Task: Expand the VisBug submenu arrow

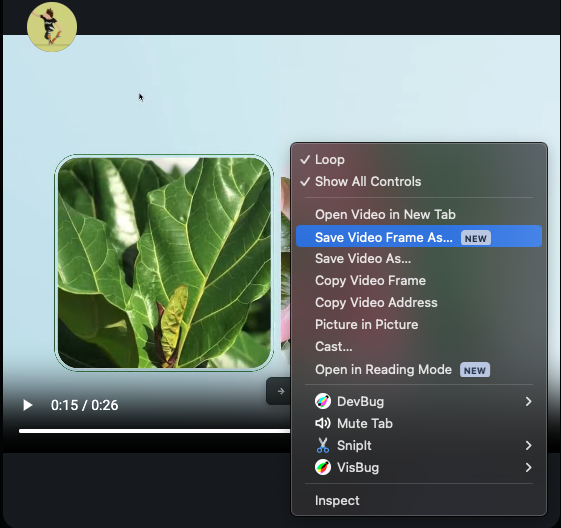Action: pos(528,467)
